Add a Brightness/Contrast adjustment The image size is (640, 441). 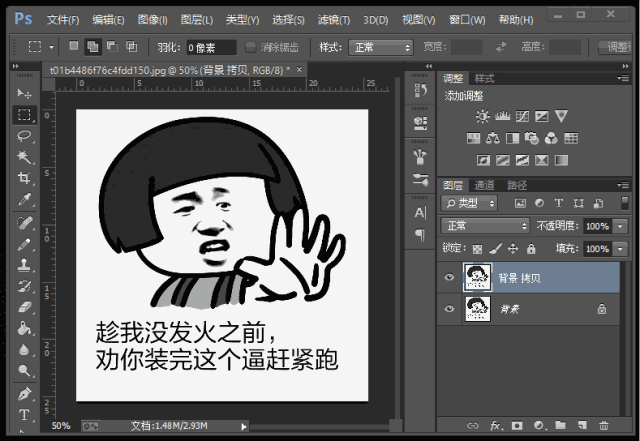click(x=482, y=116)
